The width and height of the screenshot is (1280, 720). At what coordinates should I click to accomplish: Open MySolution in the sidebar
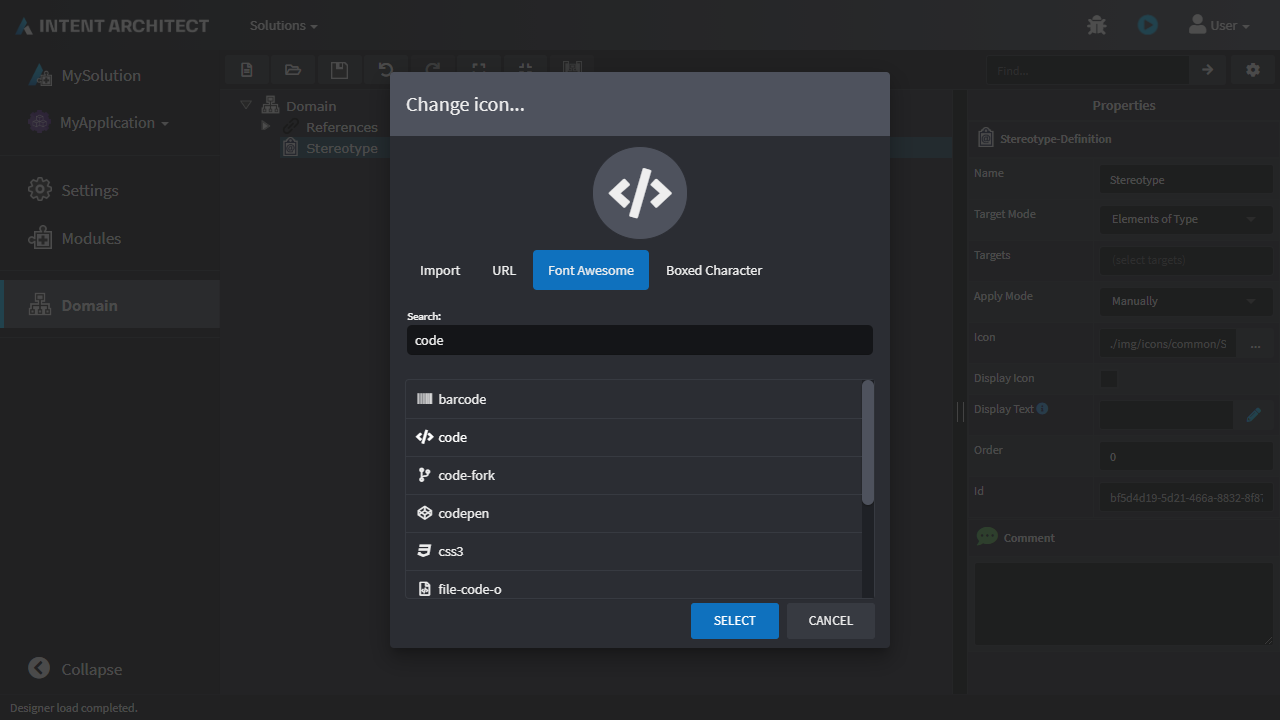click(x=110, y=75)
